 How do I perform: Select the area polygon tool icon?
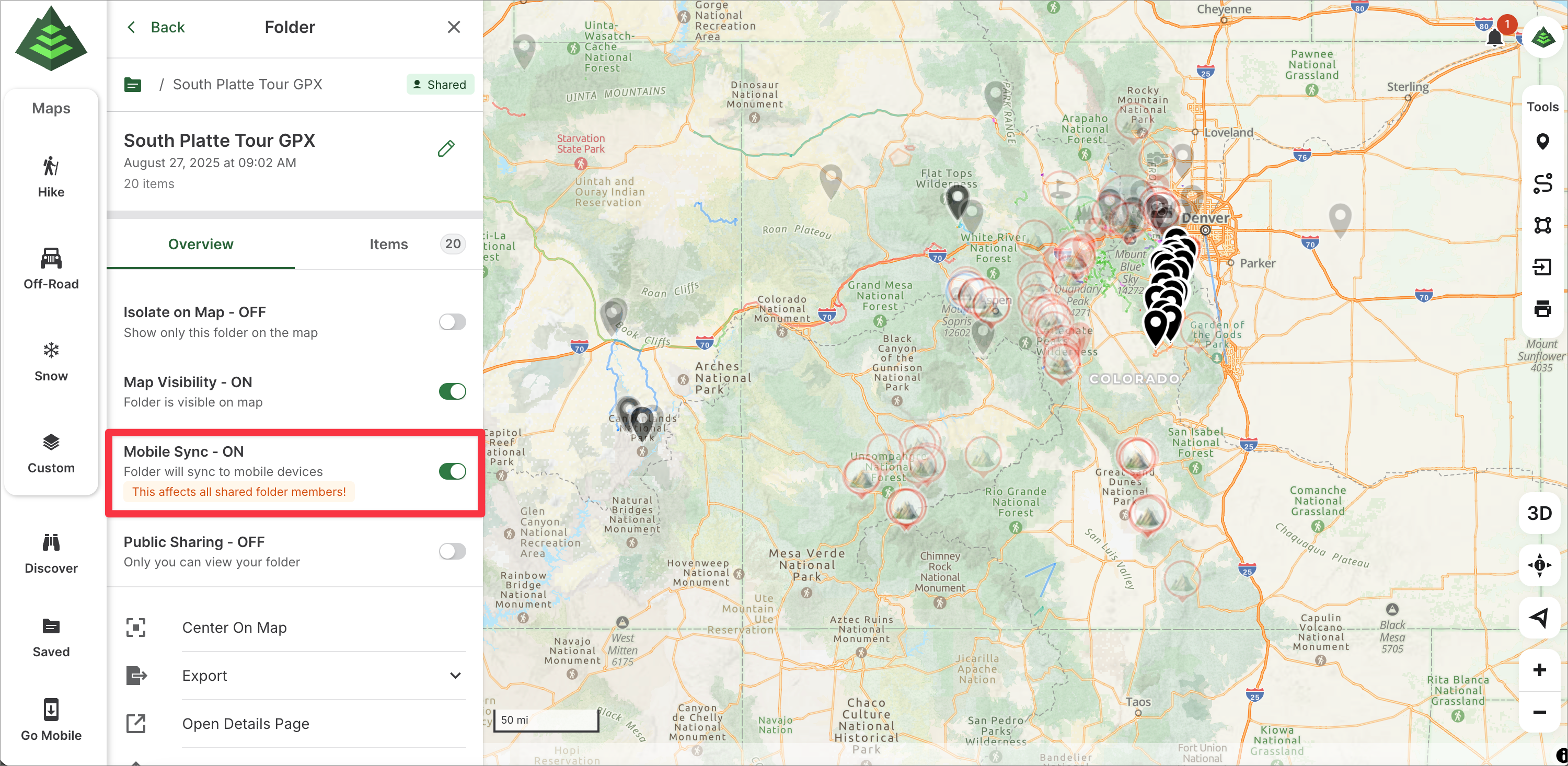[x=1542, y=225]
